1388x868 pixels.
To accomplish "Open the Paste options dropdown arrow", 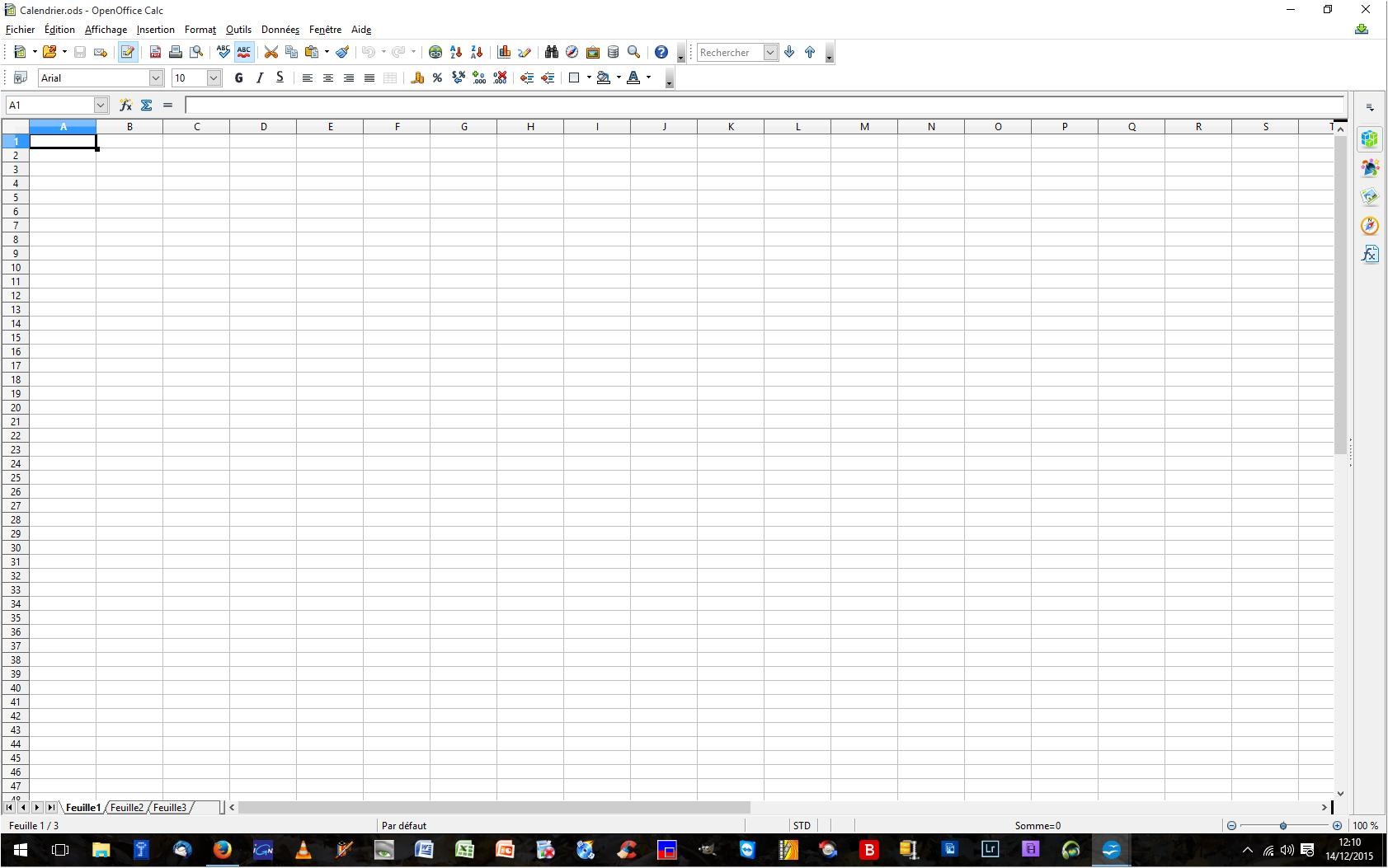I will pyautogui.click(x=327, y=52).
